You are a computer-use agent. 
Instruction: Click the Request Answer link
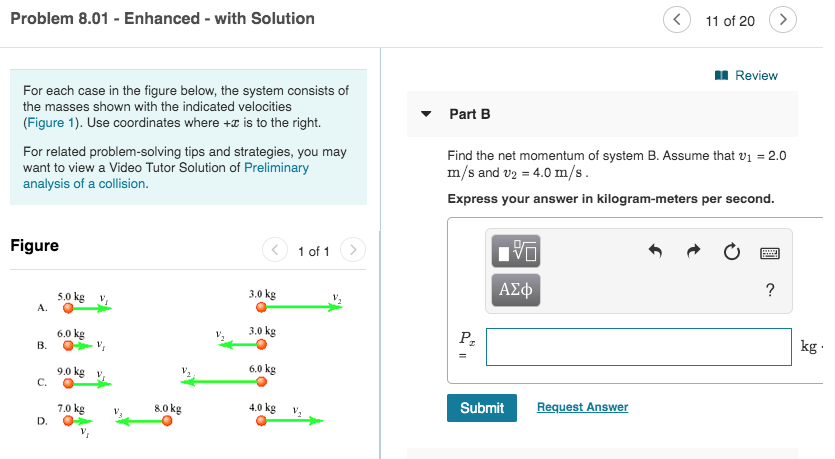click(x=583, y=407)
